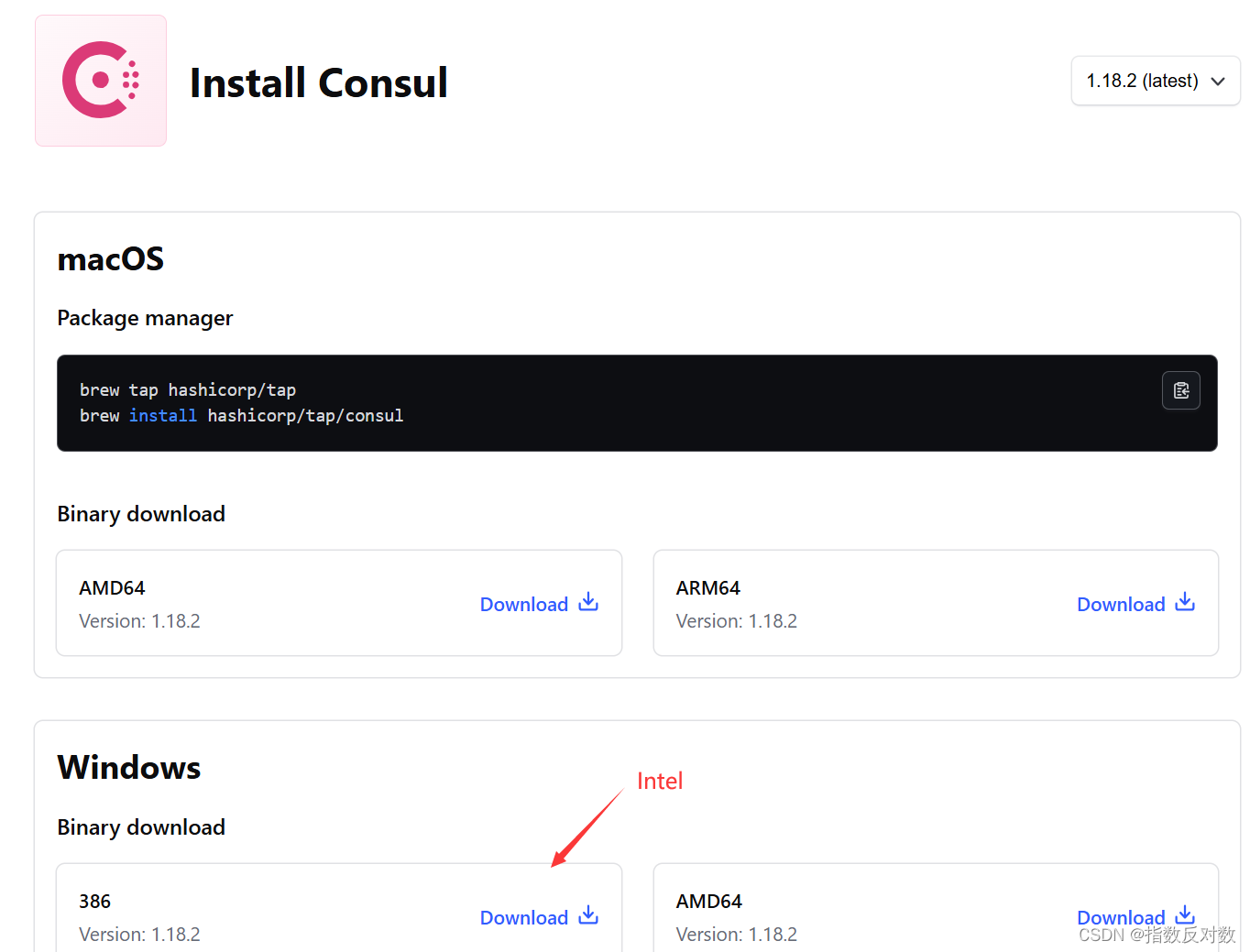1250x952 pixels.
Task: Click 'Version: 1.18.2' in macOS AMD64 card
Action: [139, 621]
